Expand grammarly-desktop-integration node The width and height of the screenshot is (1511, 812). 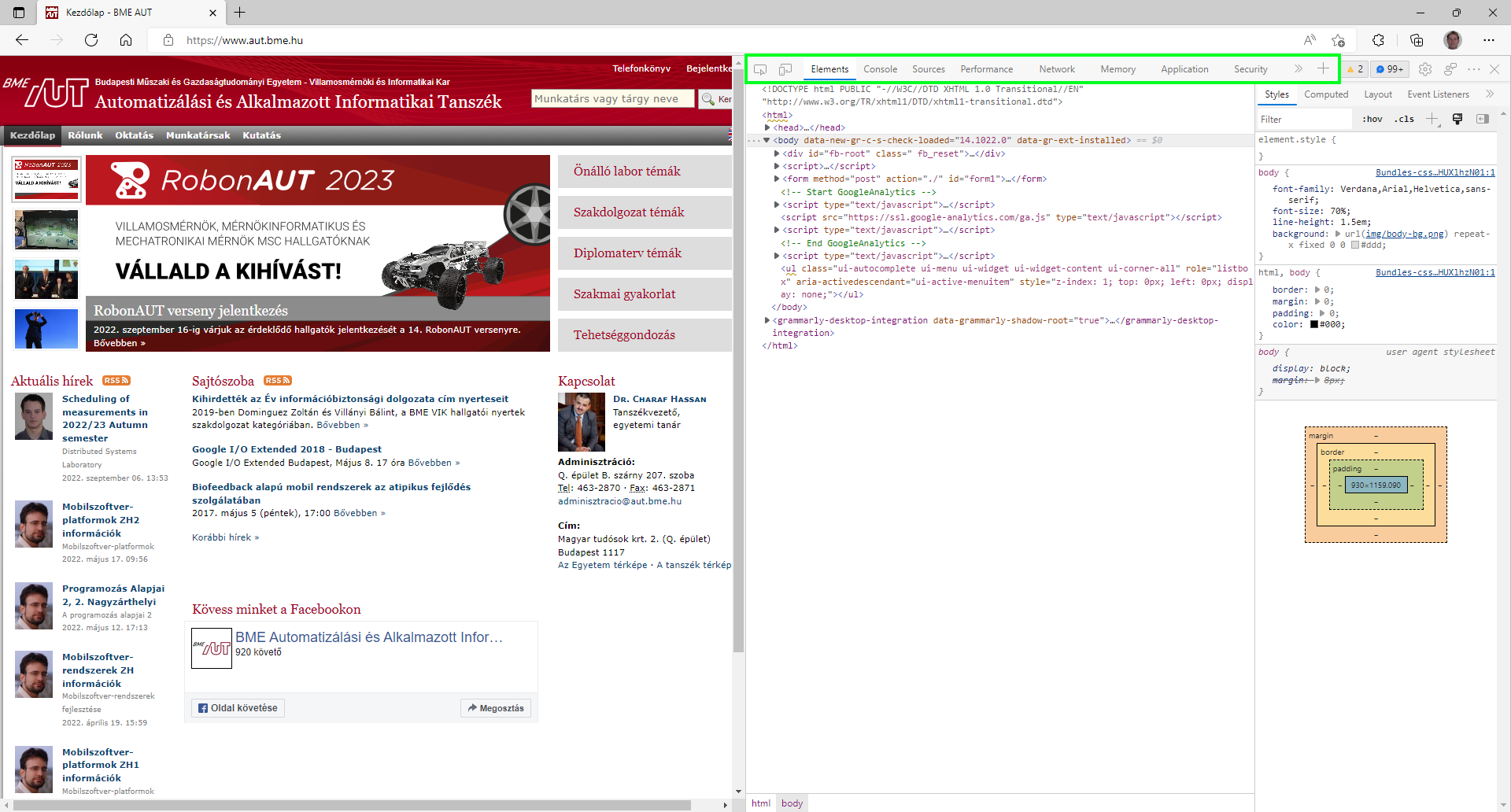click(x=767, y=320)
